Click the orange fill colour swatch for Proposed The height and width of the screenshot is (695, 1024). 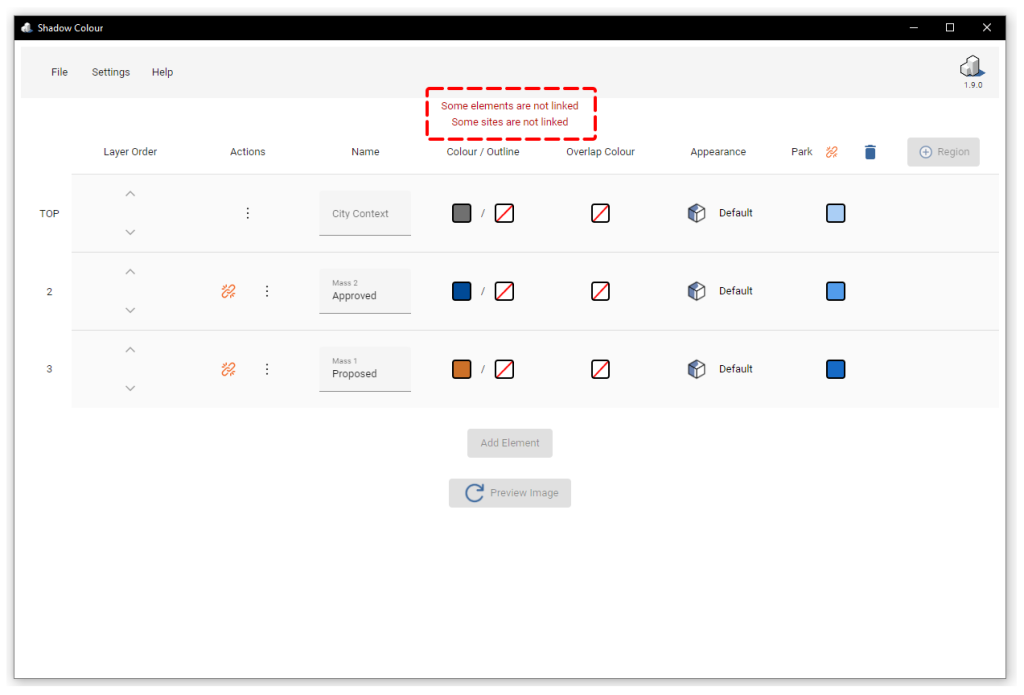click(461, 368)
